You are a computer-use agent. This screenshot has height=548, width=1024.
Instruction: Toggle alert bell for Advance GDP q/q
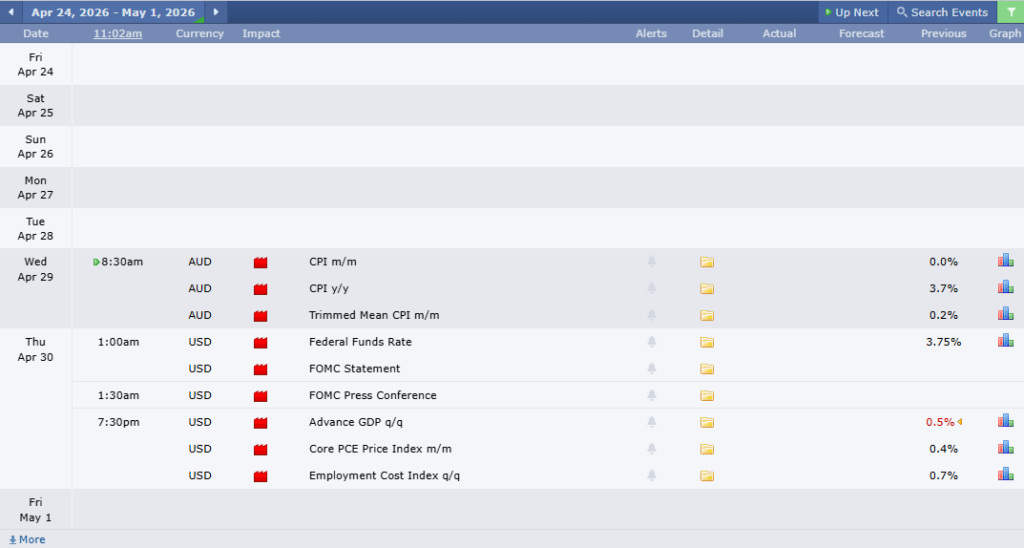pyautogui.click(x=651, y=422)
